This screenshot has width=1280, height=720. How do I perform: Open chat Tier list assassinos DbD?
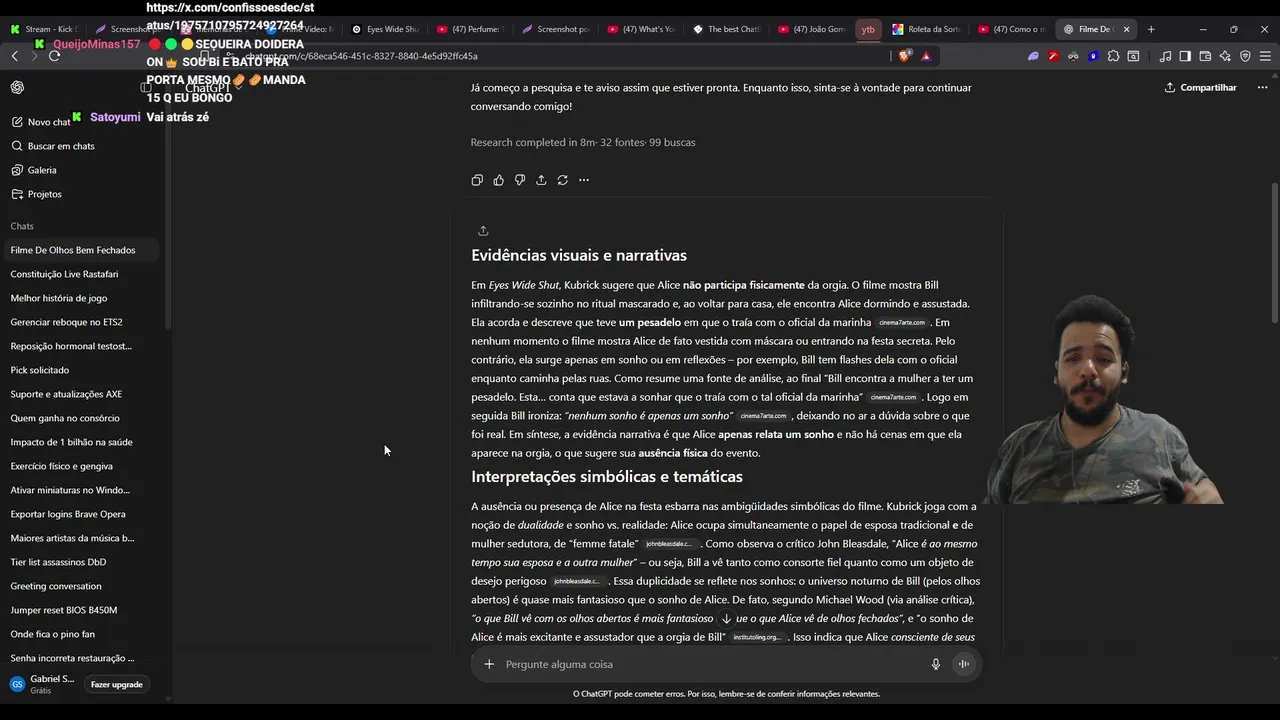coord(80,562)
